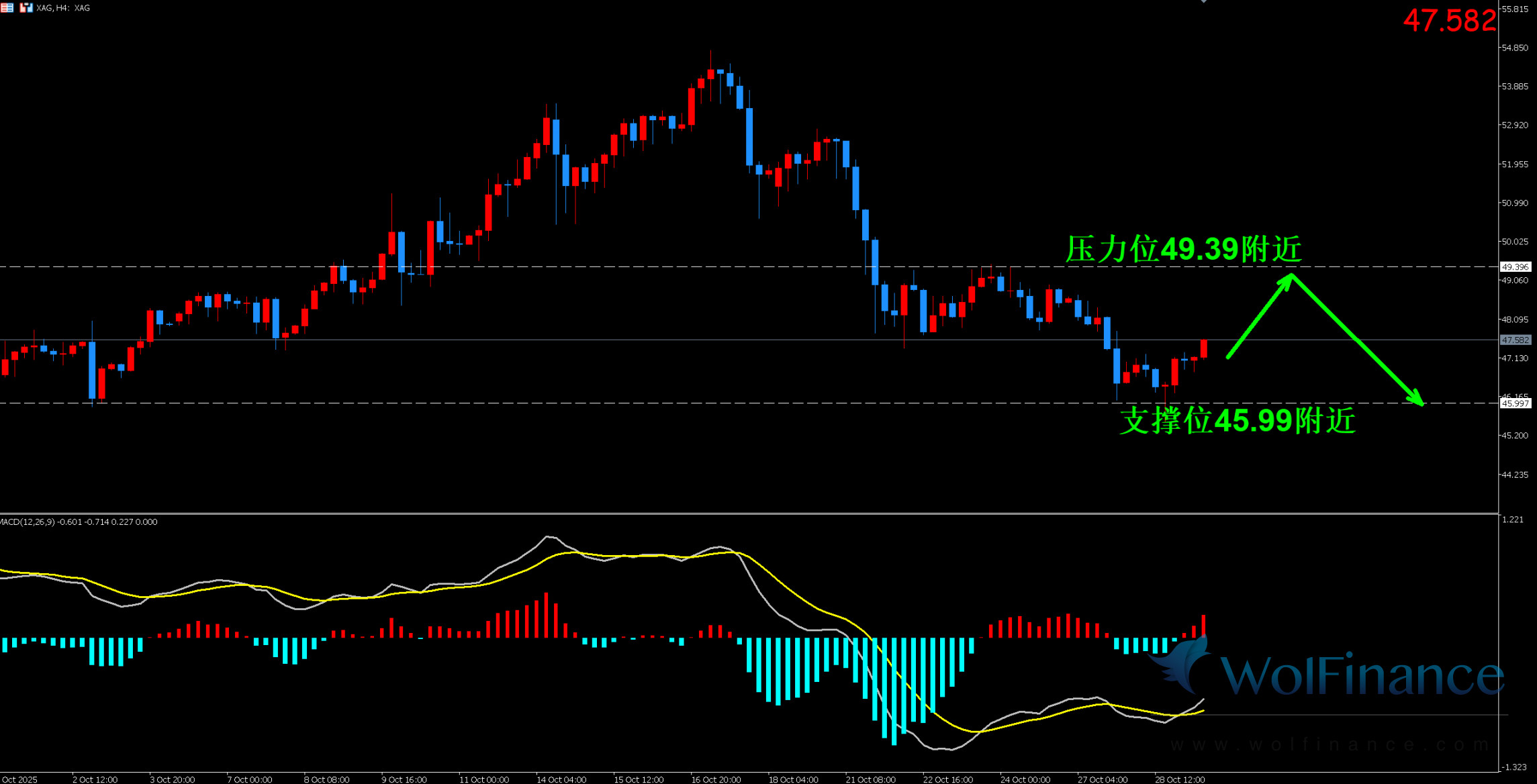This screenshot has height=784, width=1537.
Task: Click the 54.850 price scale value
Action: pyautogui.click(x=1515, y=48)
